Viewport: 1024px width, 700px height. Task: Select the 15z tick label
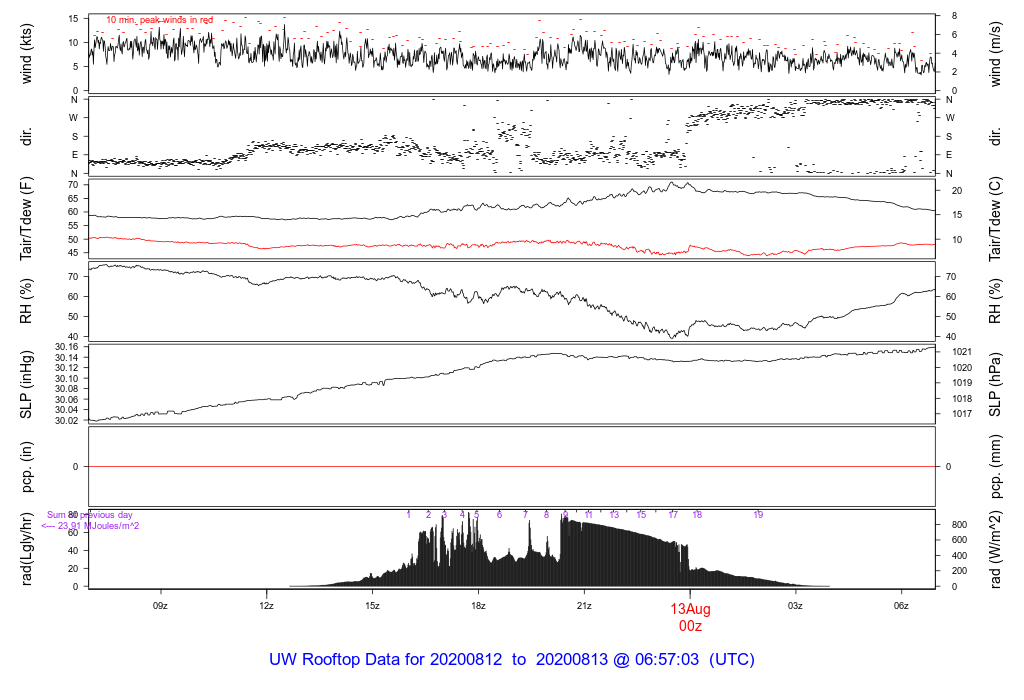(372, 606)
